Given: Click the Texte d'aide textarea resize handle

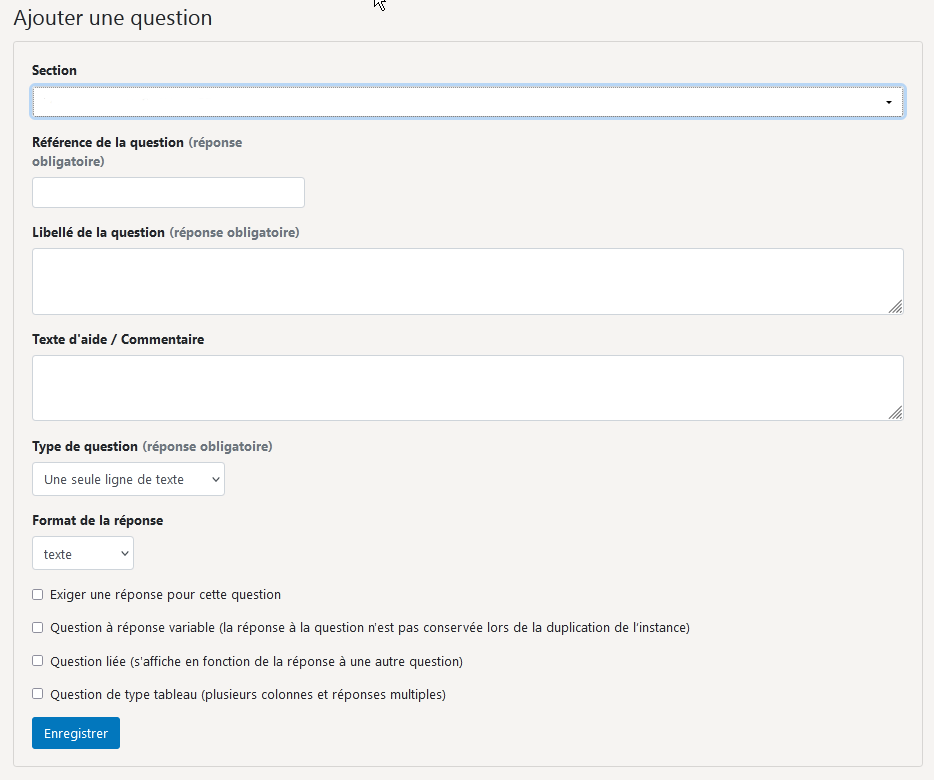Looking at the screenshot, I should click(895, 412).
